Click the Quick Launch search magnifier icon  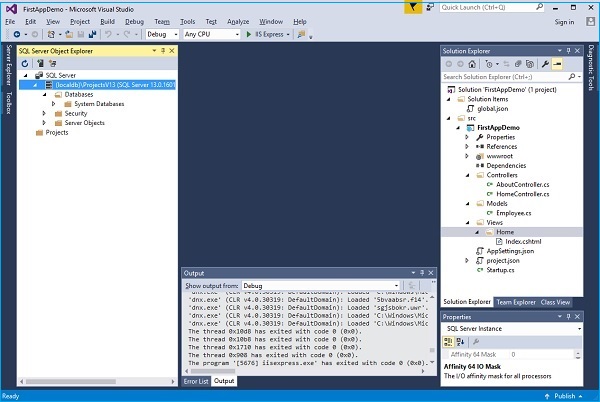[540, 7]
